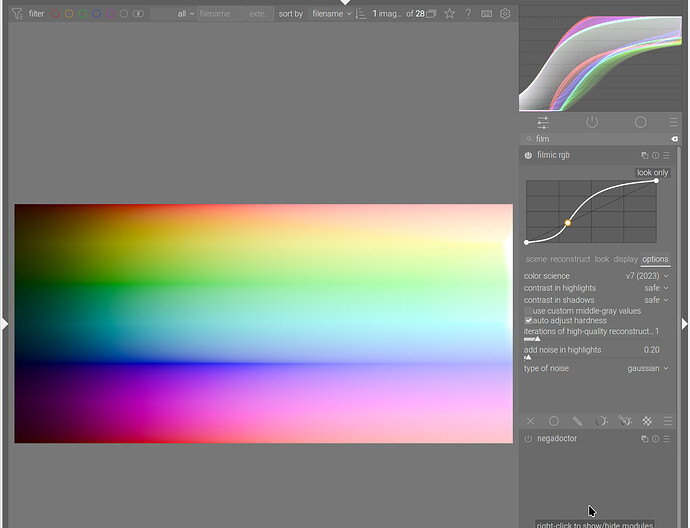Switch to the look tab
Viewport: 690px width, 528px height.
coord(602,259)
